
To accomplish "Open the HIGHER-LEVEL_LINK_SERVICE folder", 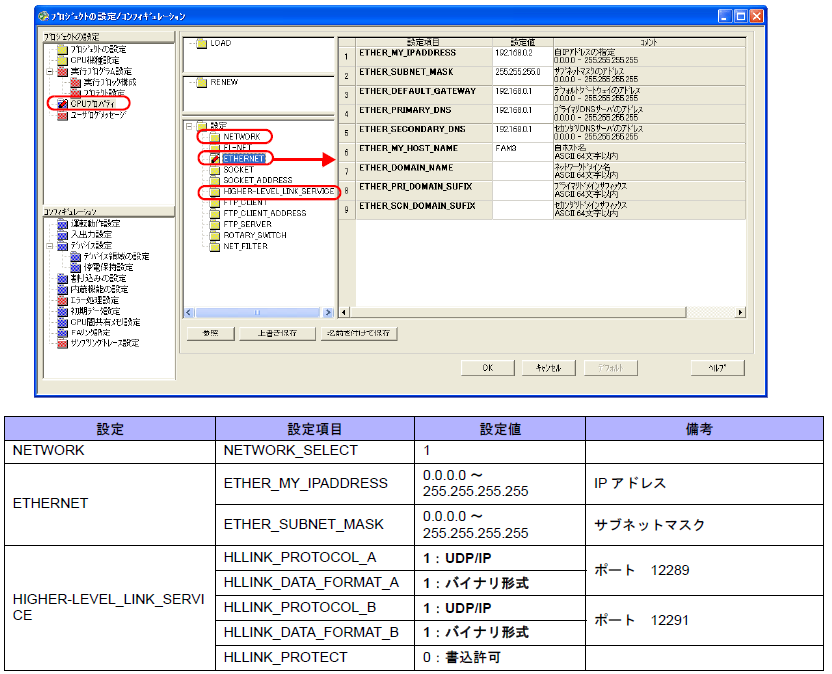I will point(215,191).
